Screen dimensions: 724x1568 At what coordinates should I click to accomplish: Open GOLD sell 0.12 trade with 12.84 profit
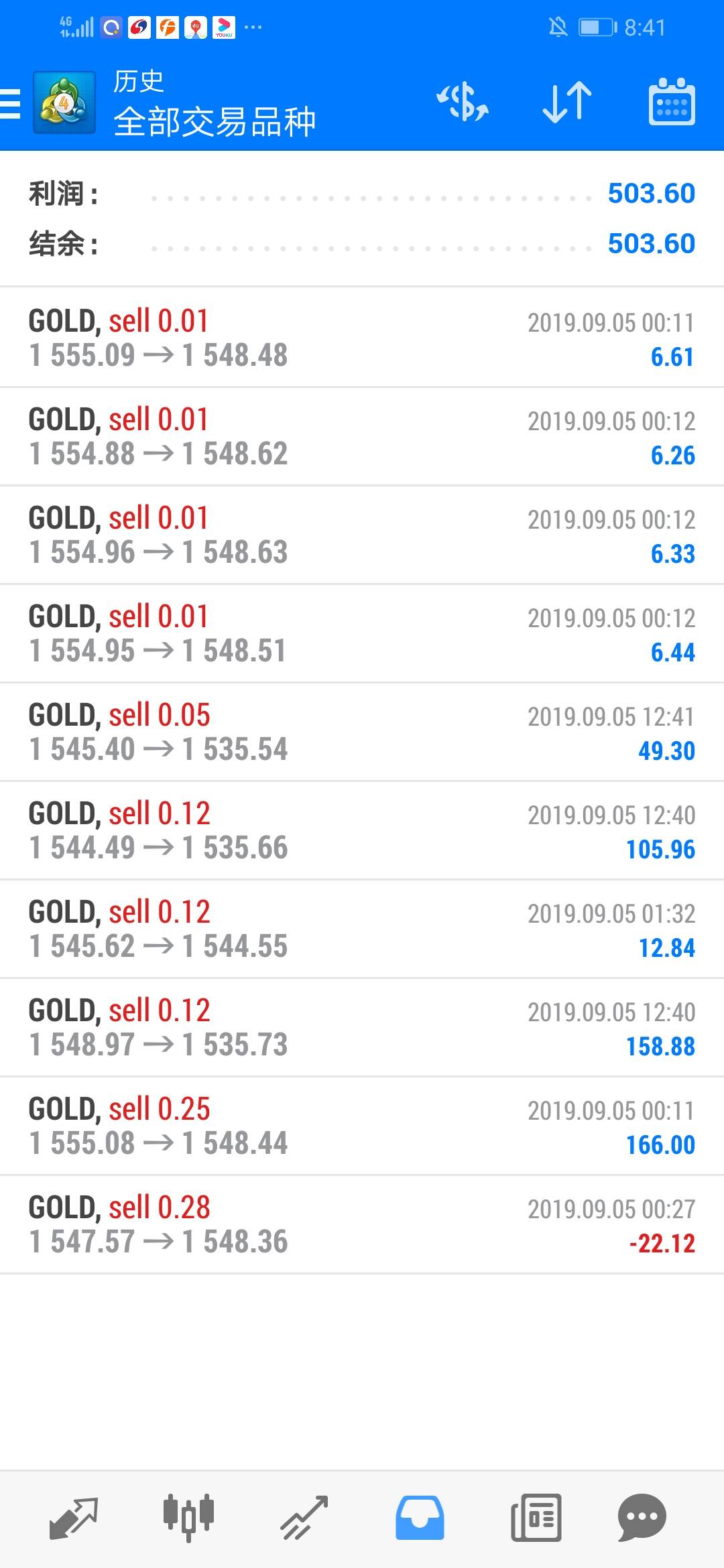pyautogui.click(x=362, y=929)
